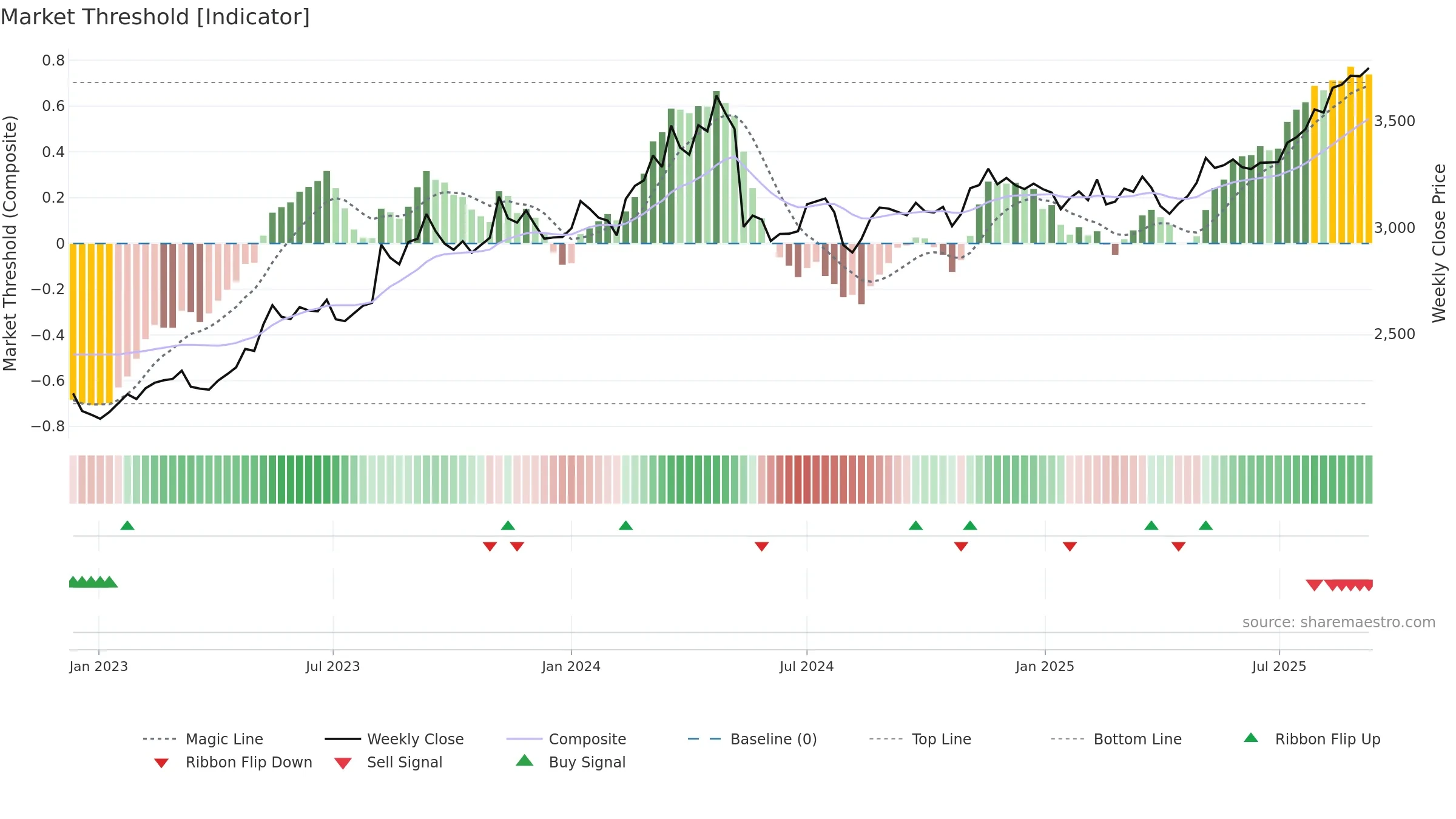
Task: Click last Ribbon Flip Up marker before Jul 2025
Action: pos(1206,525)
